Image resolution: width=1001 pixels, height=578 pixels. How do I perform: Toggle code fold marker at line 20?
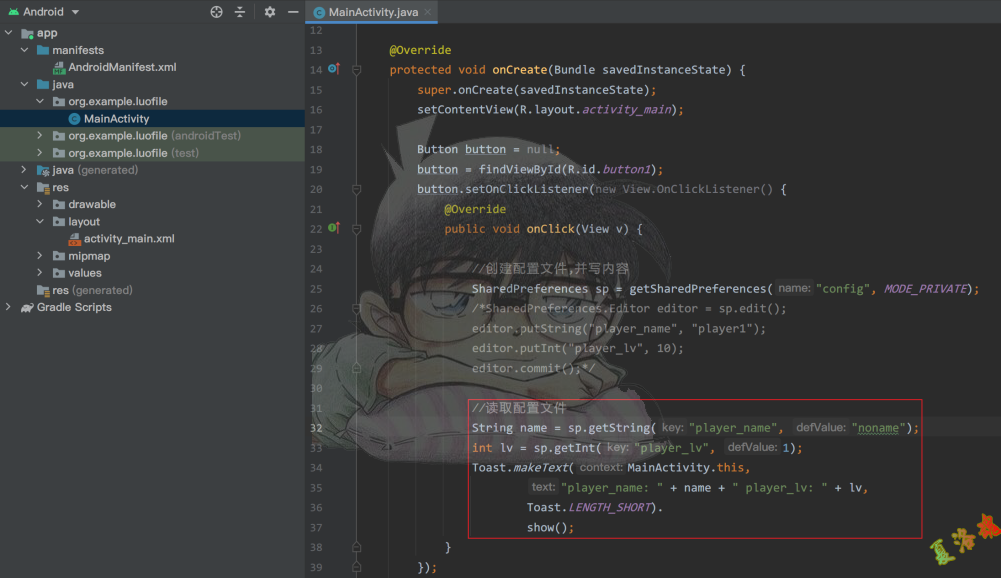point(356,189)
